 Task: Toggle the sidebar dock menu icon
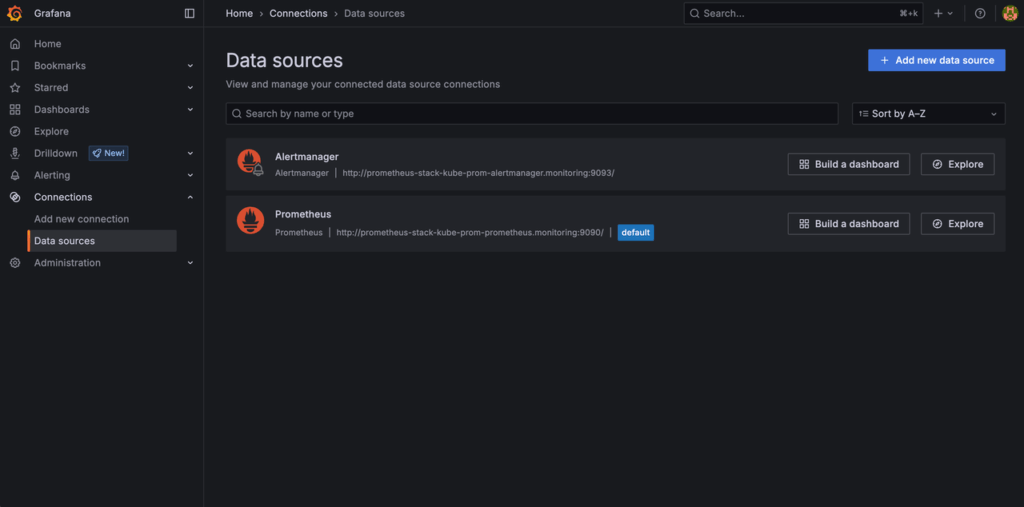pyautogui.click(x=189, y=13)
